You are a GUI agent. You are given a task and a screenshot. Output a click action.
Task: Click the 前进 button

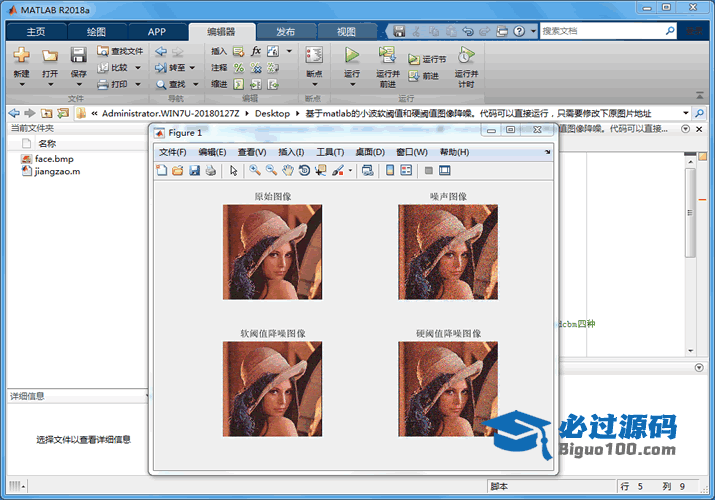(x=424, y=76)
